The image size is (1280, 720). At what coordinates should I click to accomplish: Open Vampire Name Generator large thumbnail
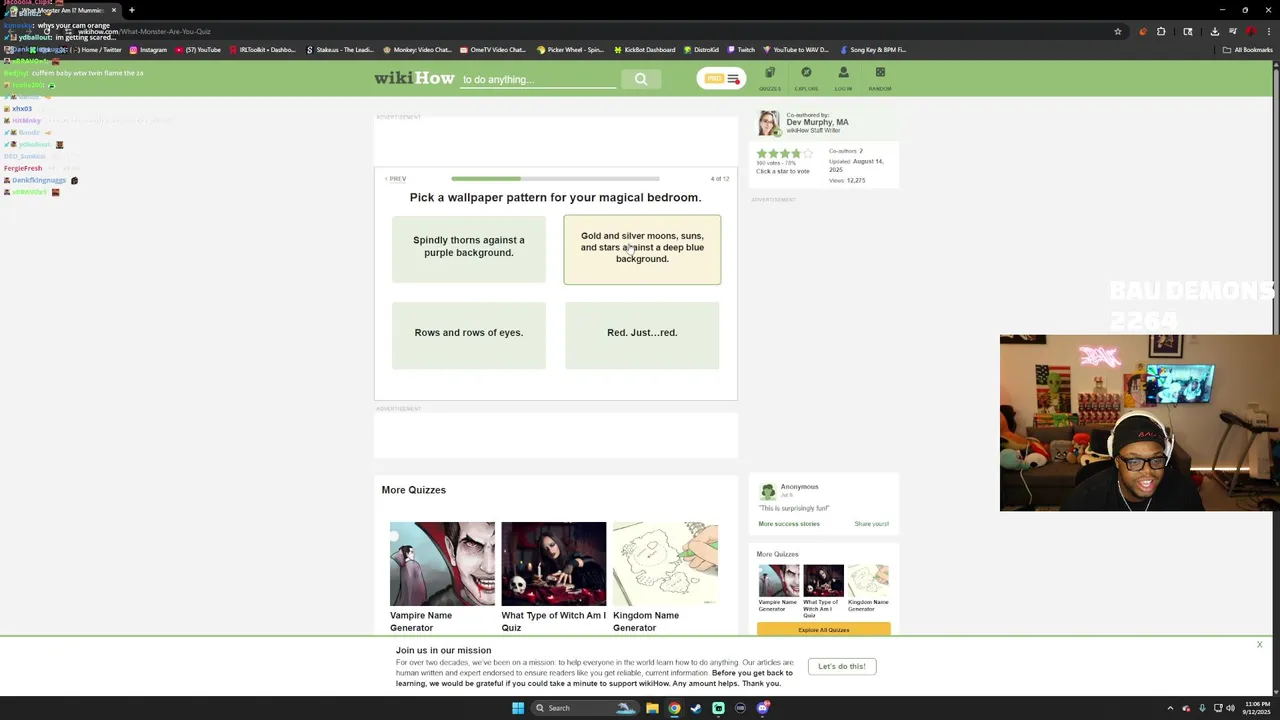pos(442,563)
